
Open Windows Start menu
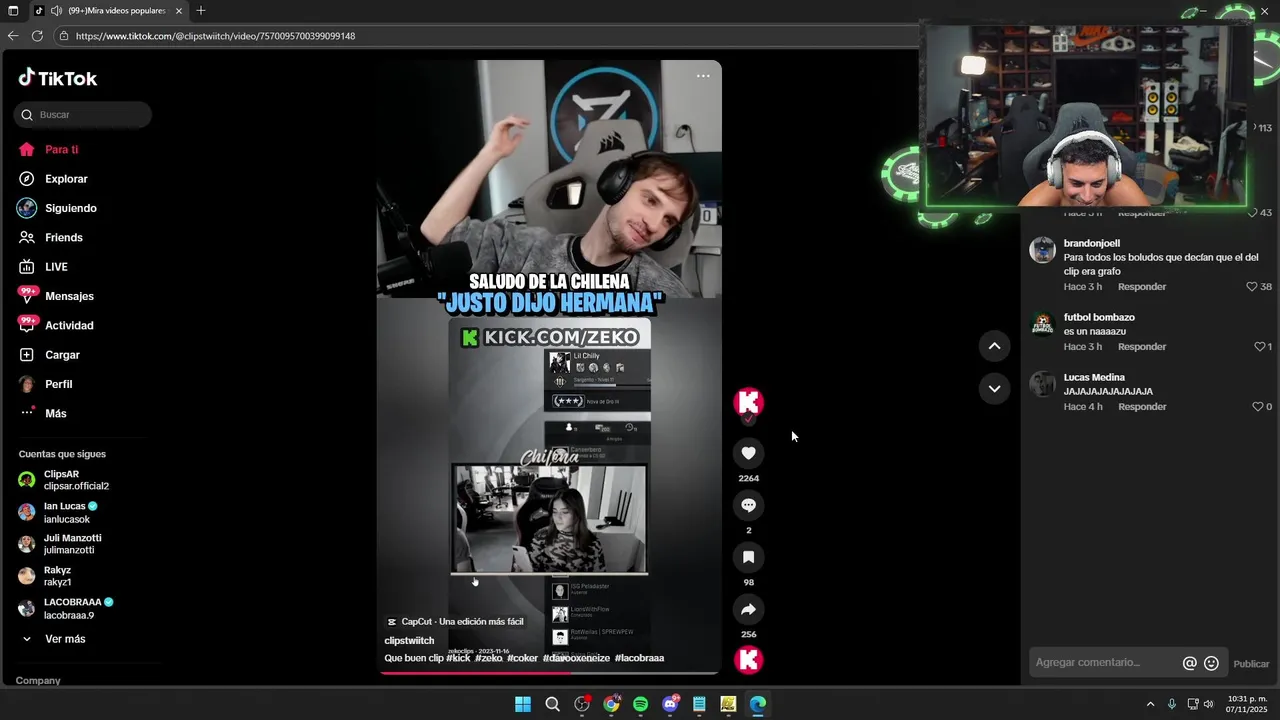pyautogui.click(x=523, y=704)
